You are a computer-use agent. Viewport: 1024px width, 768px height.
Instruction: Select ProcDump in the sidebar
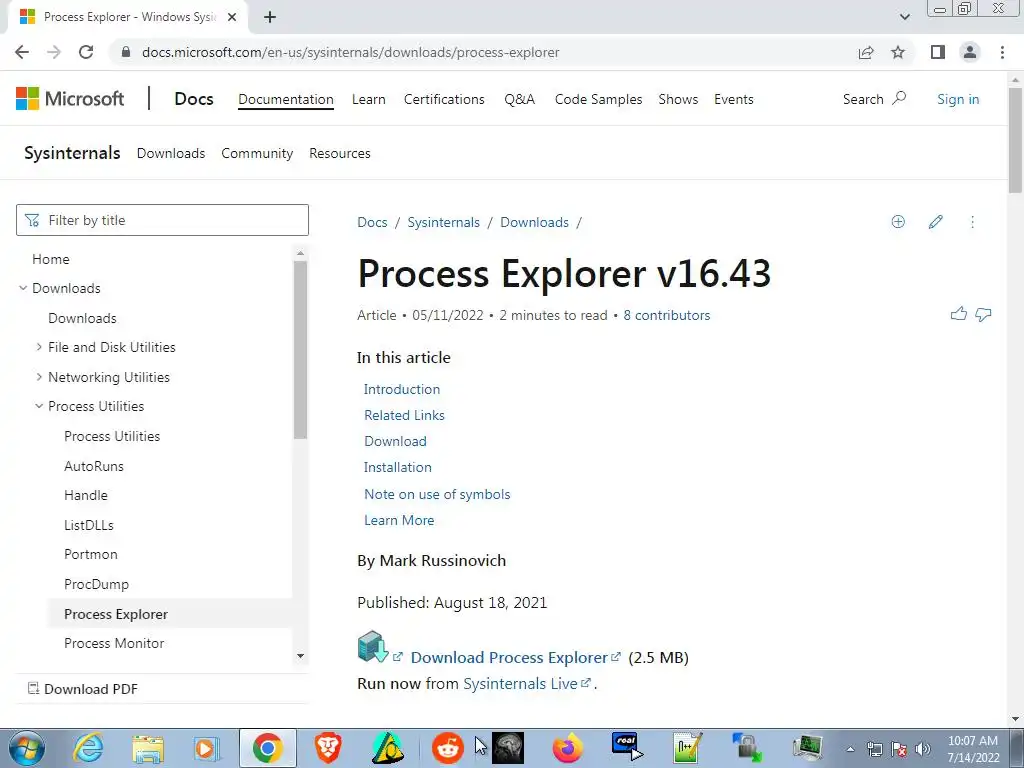[96, 584]
